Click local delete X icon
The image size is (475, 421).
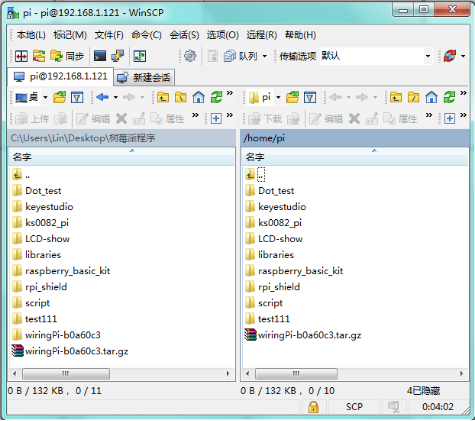pos(121,119)
